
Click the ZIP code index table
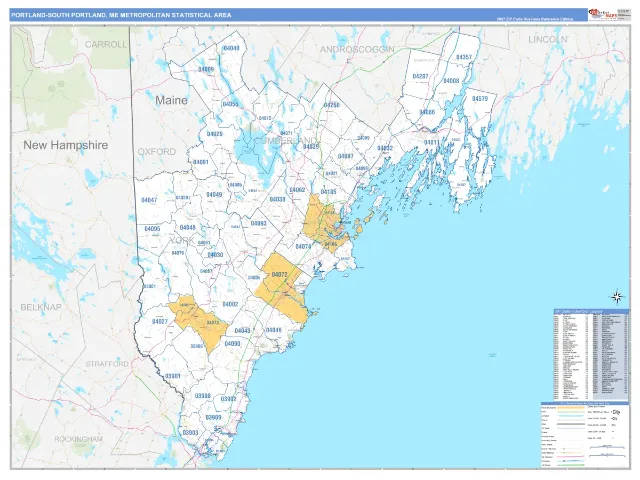[x=591, y=355]
